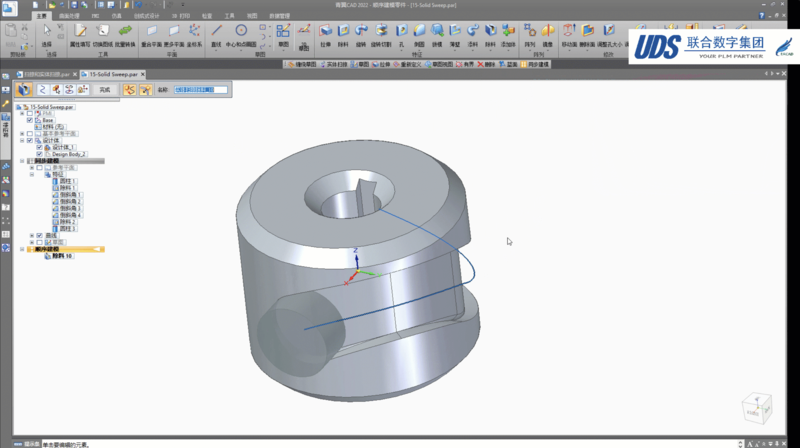Click the 名称 name input field

[x=201, y=90]
